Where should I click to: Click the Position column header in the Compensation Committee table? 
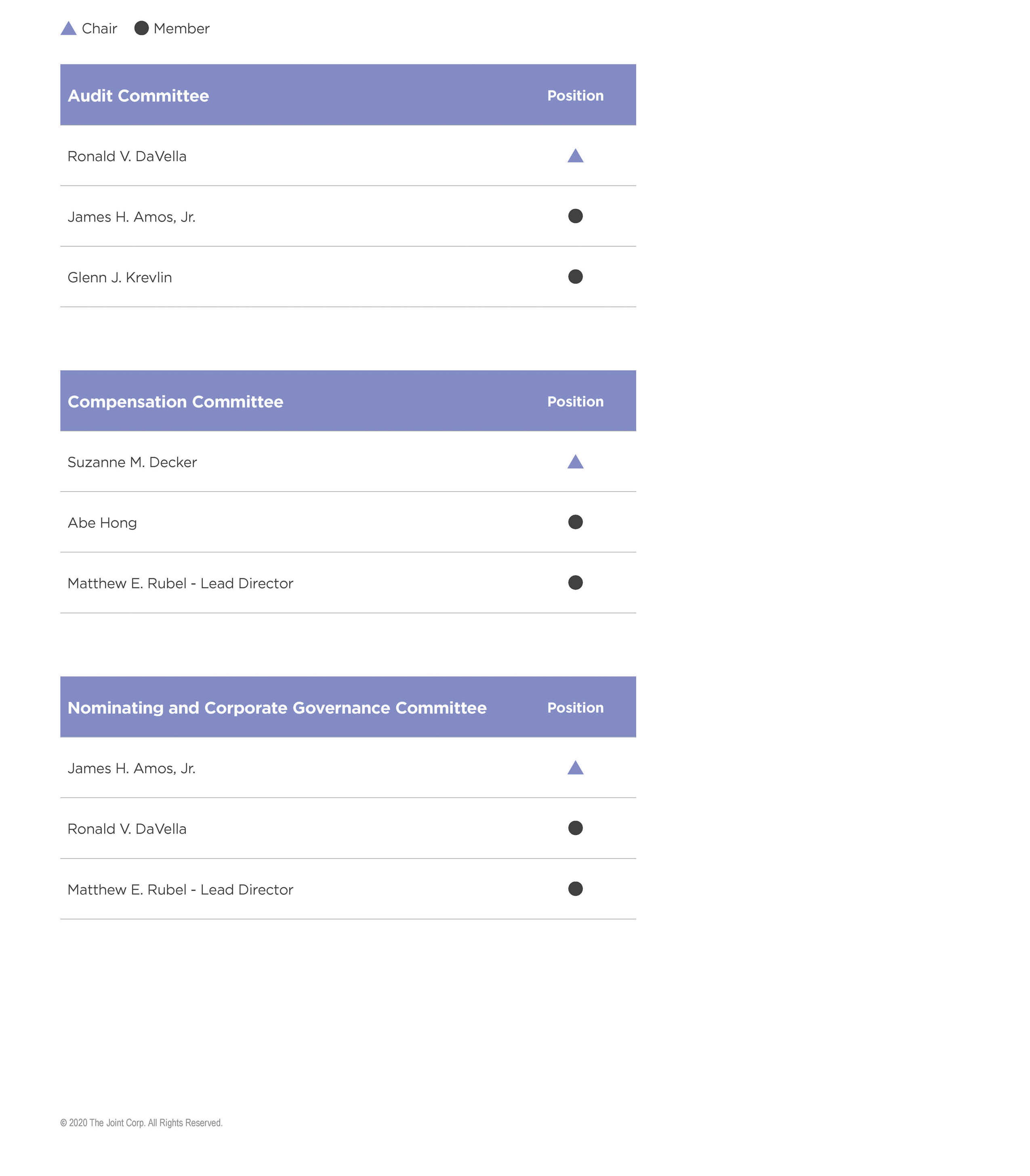pyautogui.click(x=575, y=402)
